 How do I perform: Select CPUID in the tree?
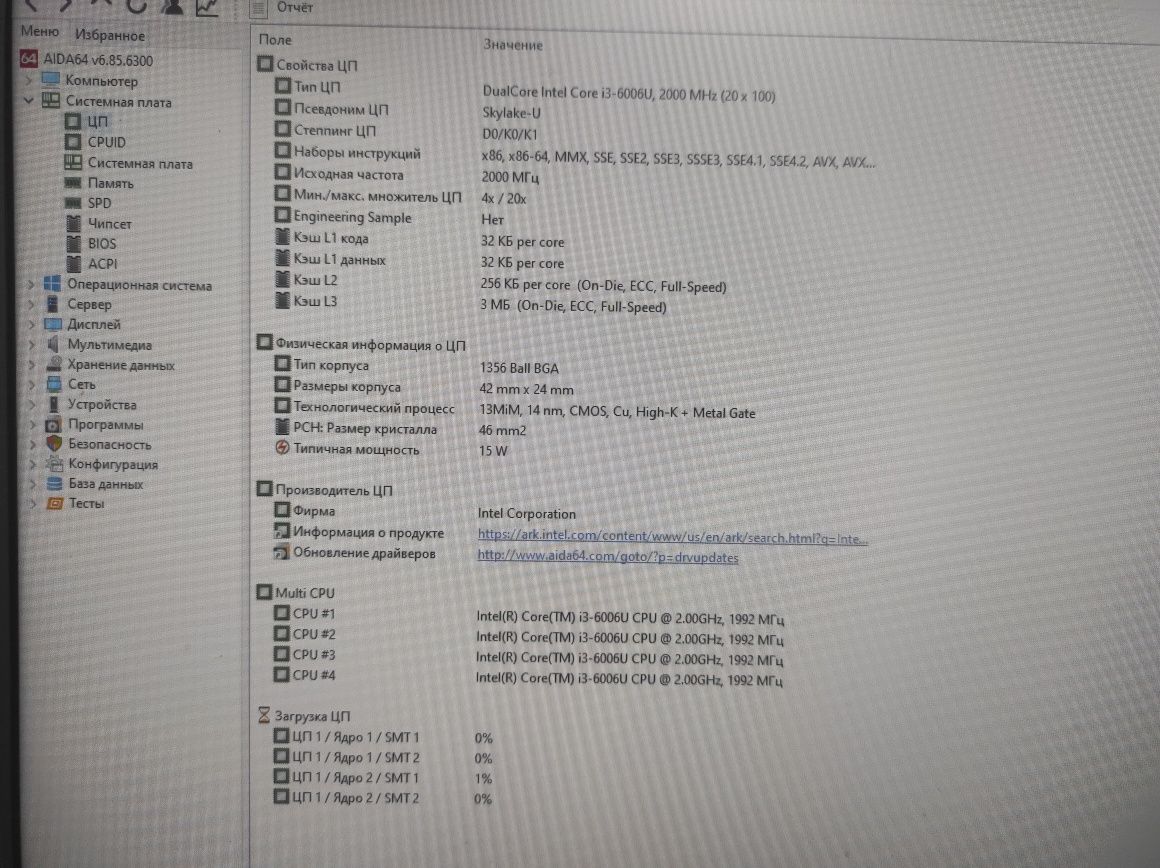107,142
